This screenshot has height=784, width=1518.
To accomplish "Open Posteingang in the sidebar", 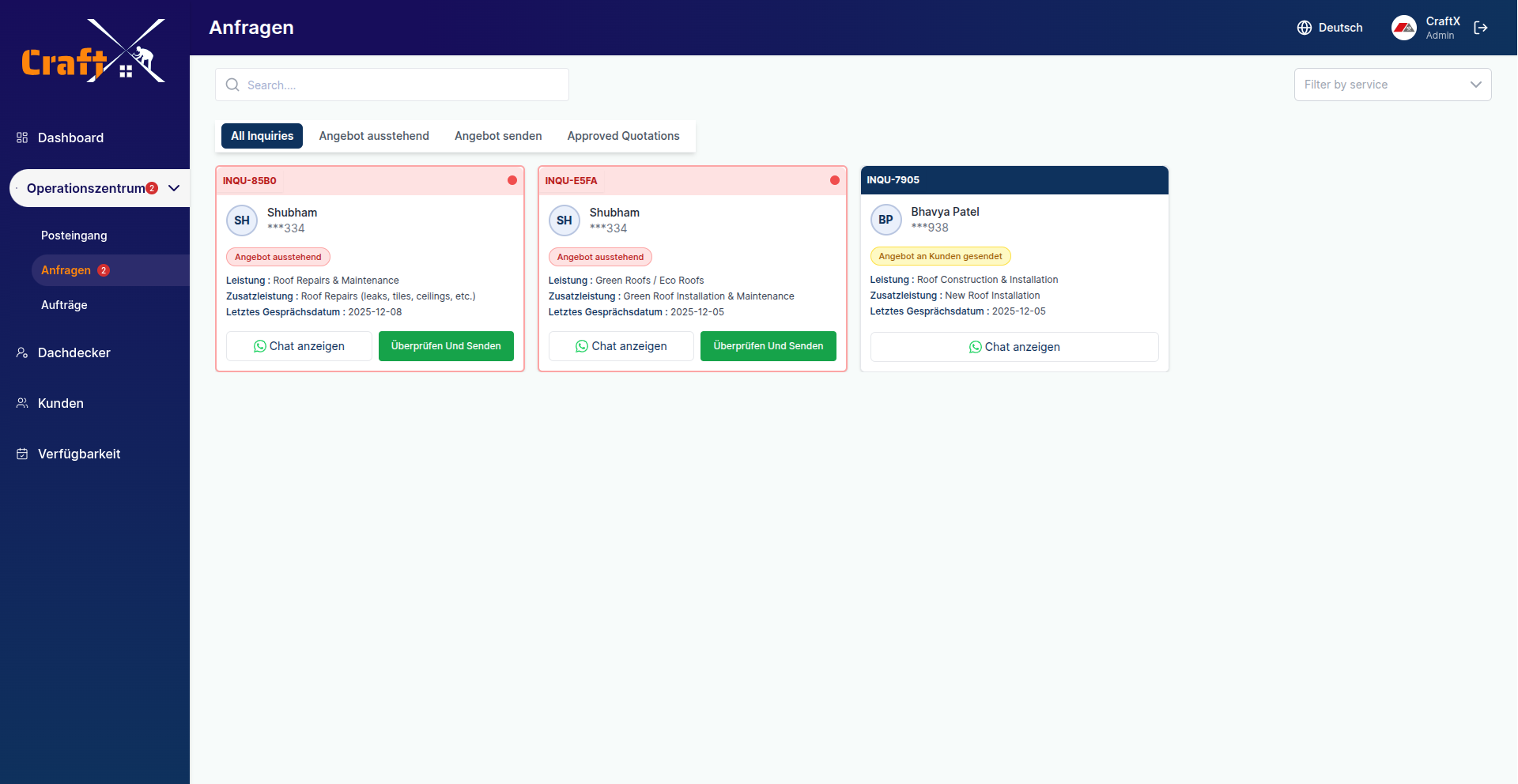I will [74, 236].
